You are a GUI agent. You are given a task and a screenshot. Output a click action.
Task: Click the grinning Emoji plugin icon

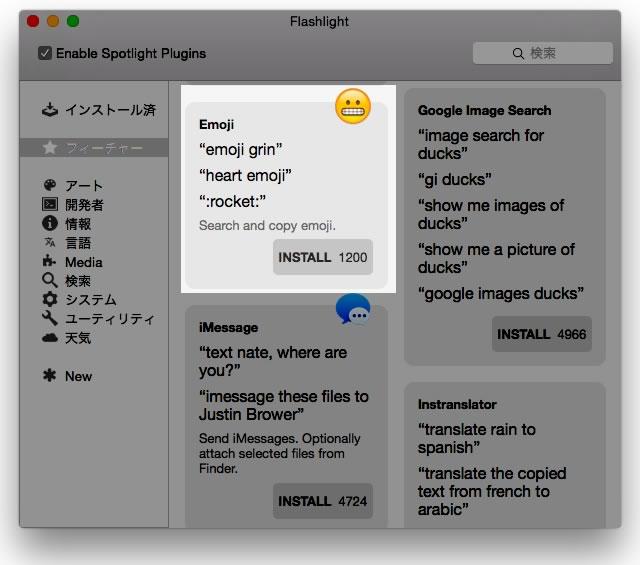(353, 106)
